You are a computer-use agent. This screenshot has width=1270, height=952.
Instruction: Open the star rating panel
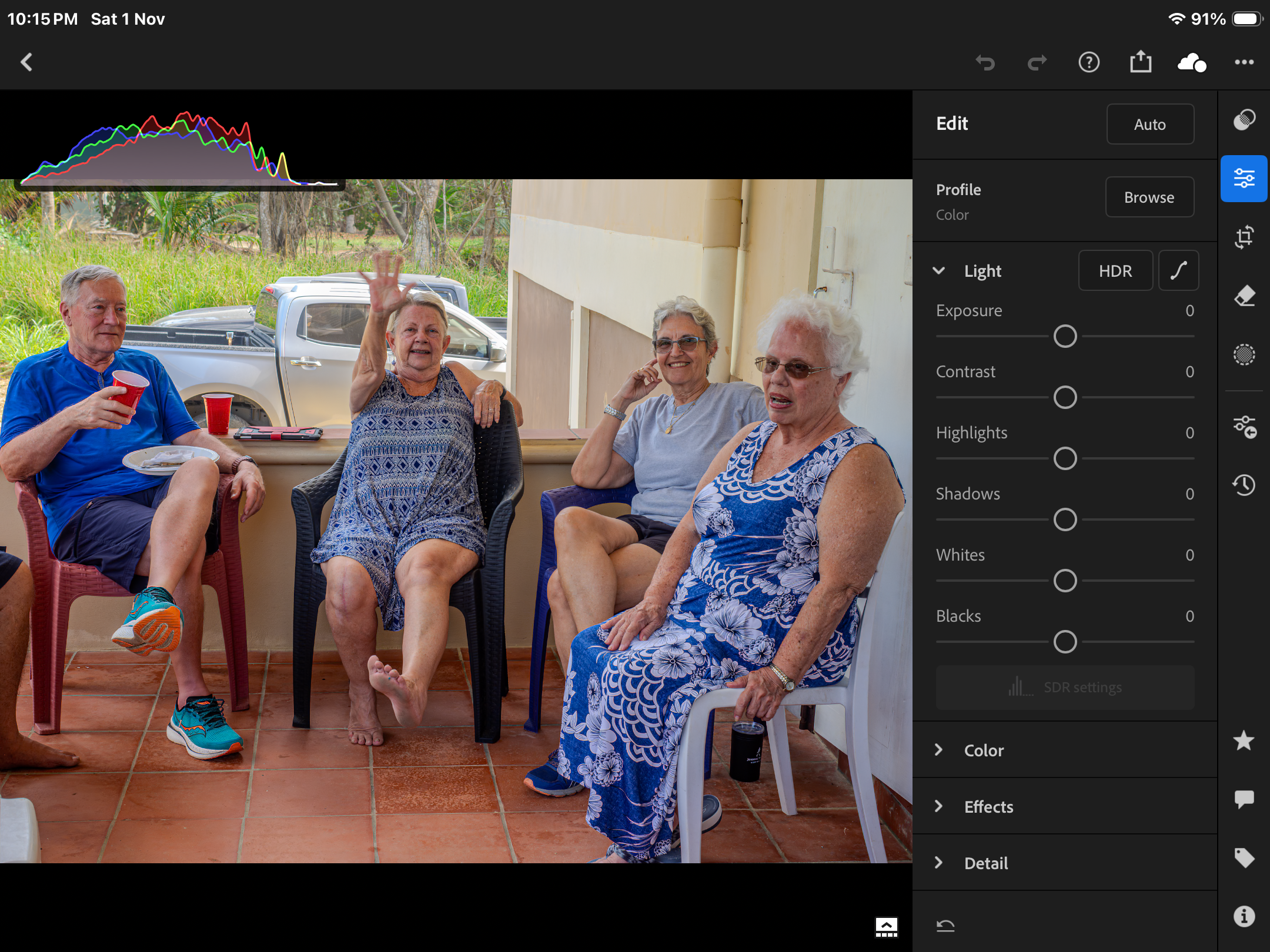tap(1244, 740)
